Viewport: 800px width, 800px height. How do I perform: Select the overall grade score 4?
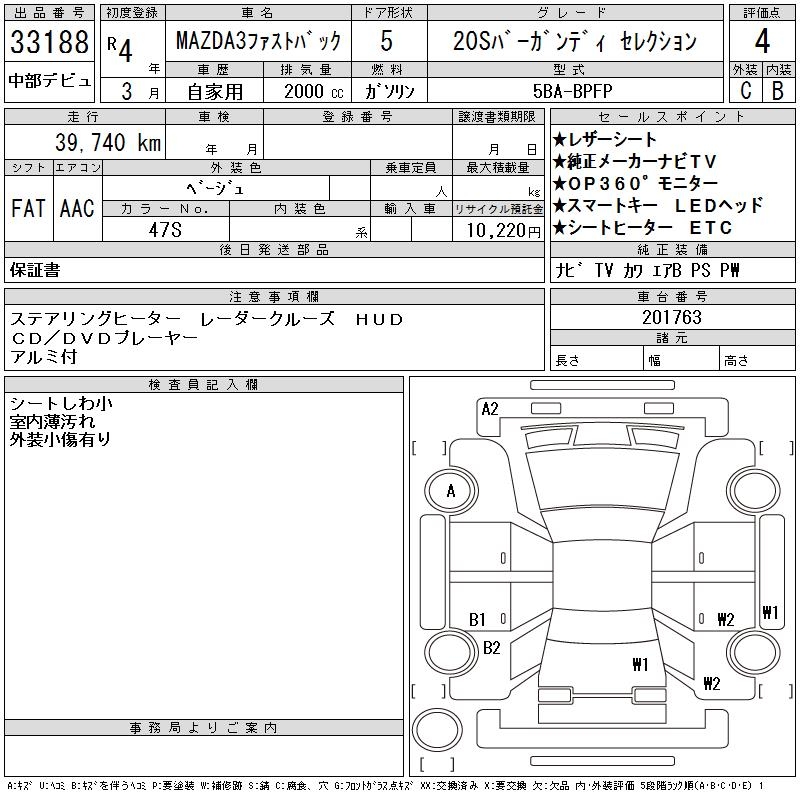click(x=762, y=41)
